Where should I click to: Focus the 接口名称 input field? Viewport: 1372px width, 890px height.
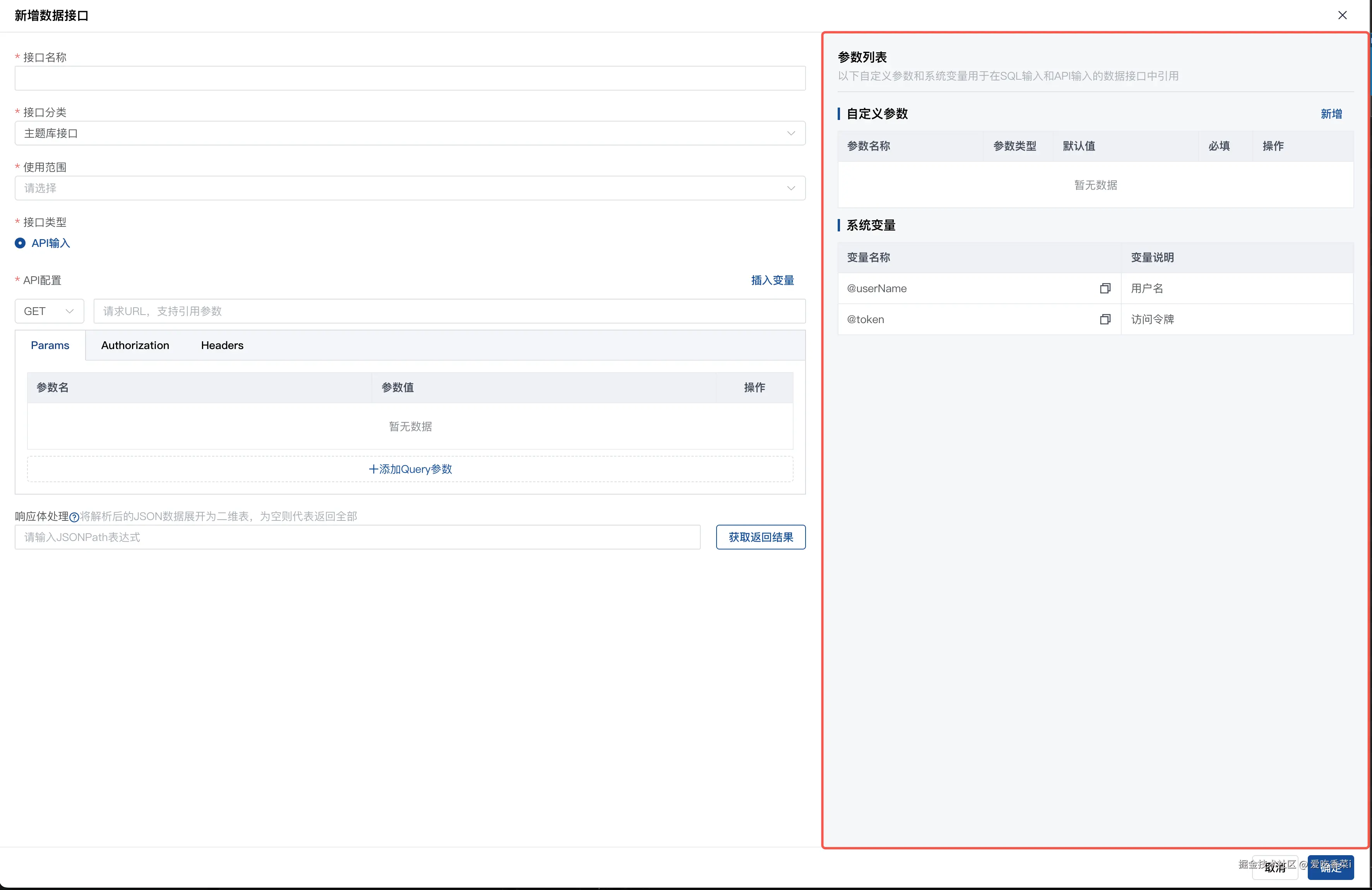409,79
